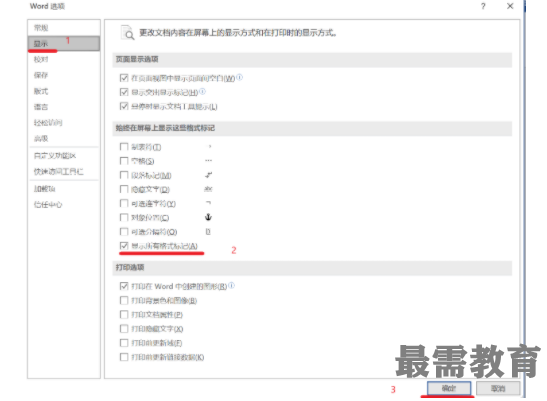Confirm settings with the 确定 button
Viewport: 547px width, 401px height.
(x=449, y=388)
